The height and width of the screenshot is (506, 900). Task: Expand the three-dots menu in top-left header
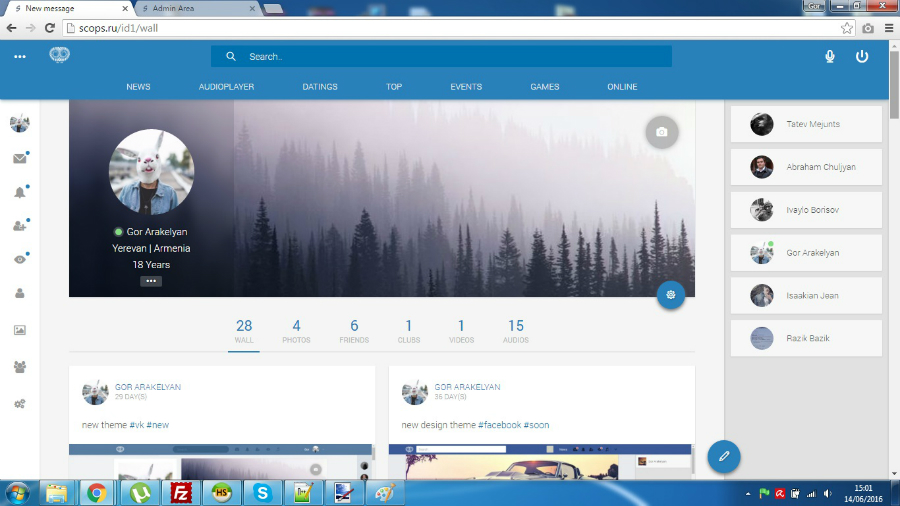tap(19, 57)
